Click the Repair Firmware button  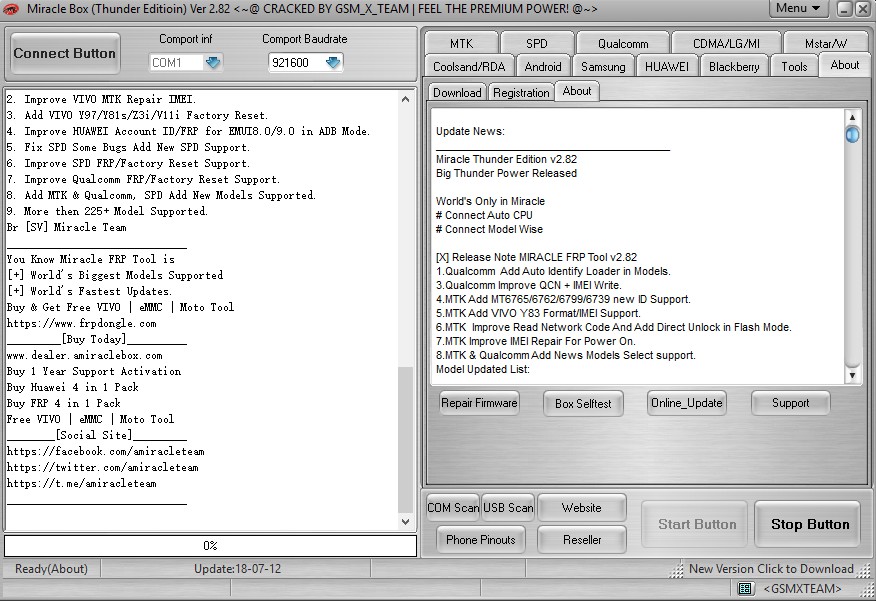pyautogui.click(x=479, y=403)
